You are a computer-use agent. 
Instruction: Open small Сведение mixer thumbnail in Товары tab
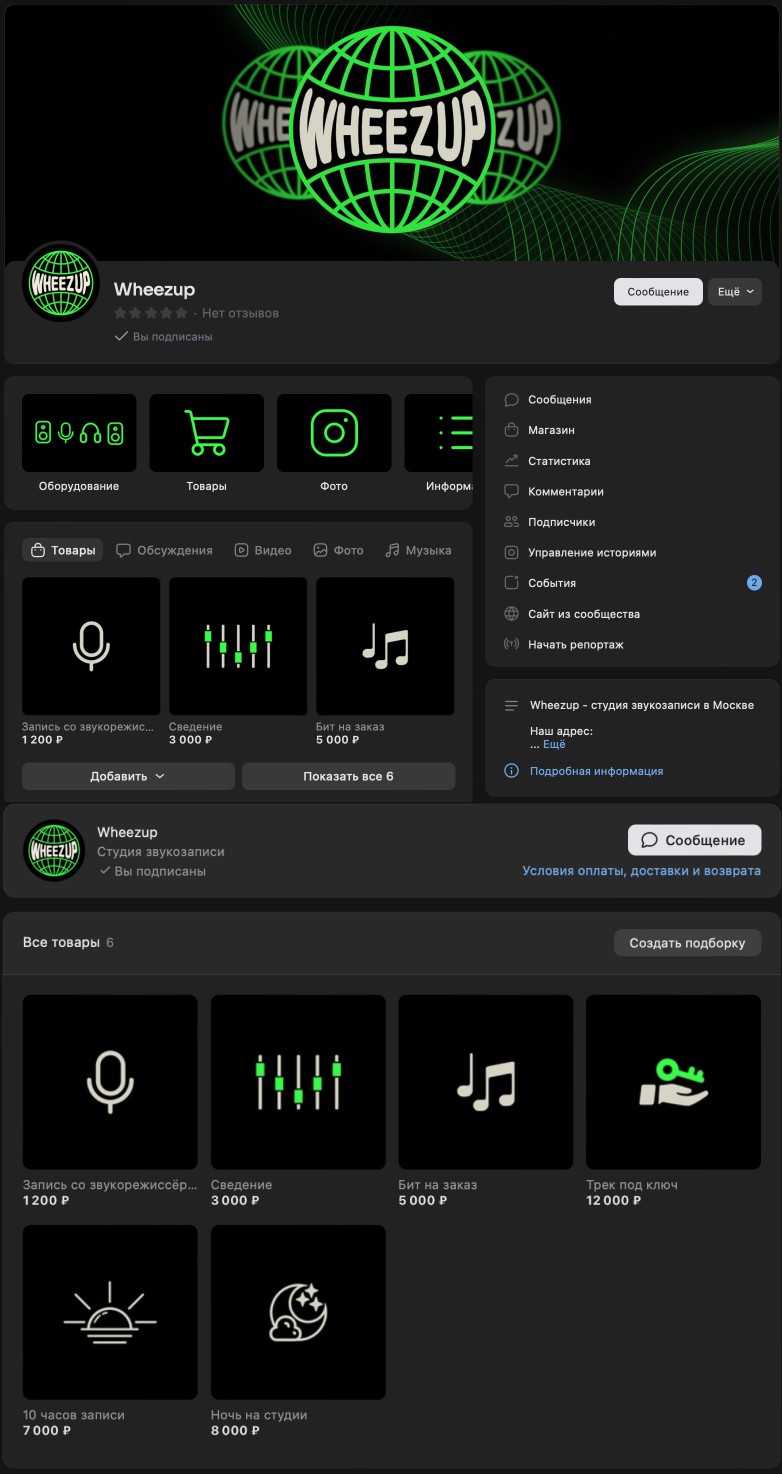(x=238, y=646)
